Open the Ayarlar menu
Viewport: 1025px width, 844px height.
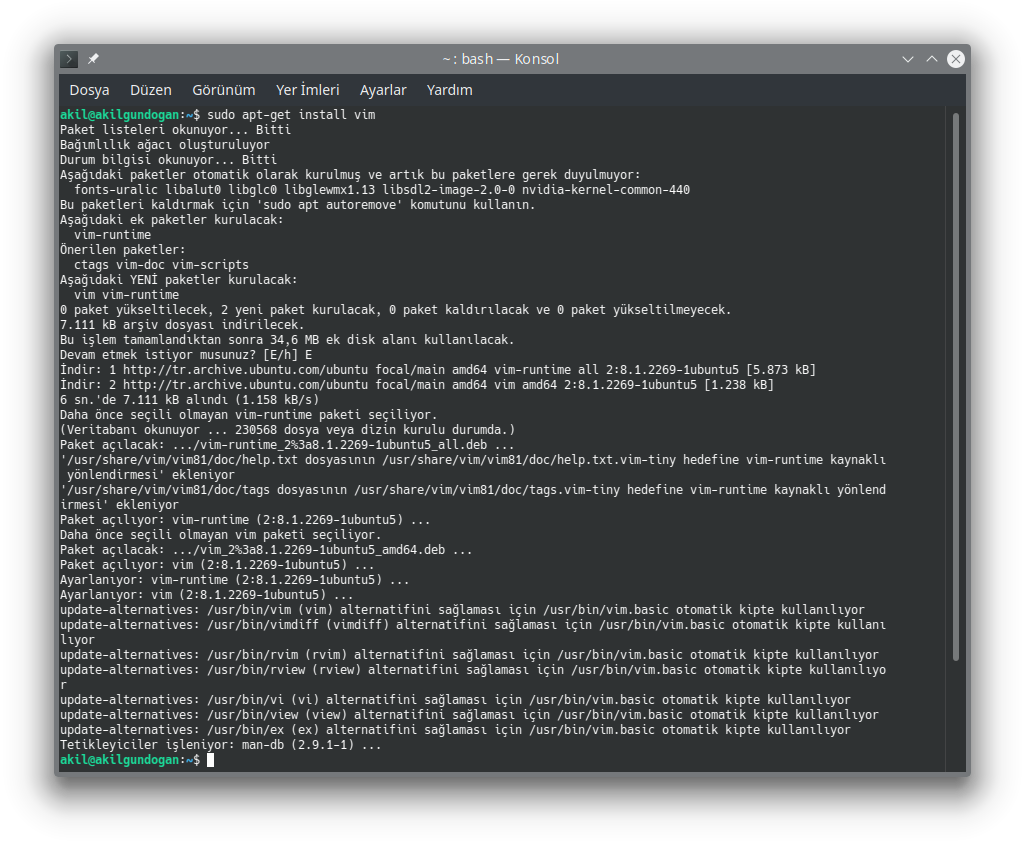point(383,90)
